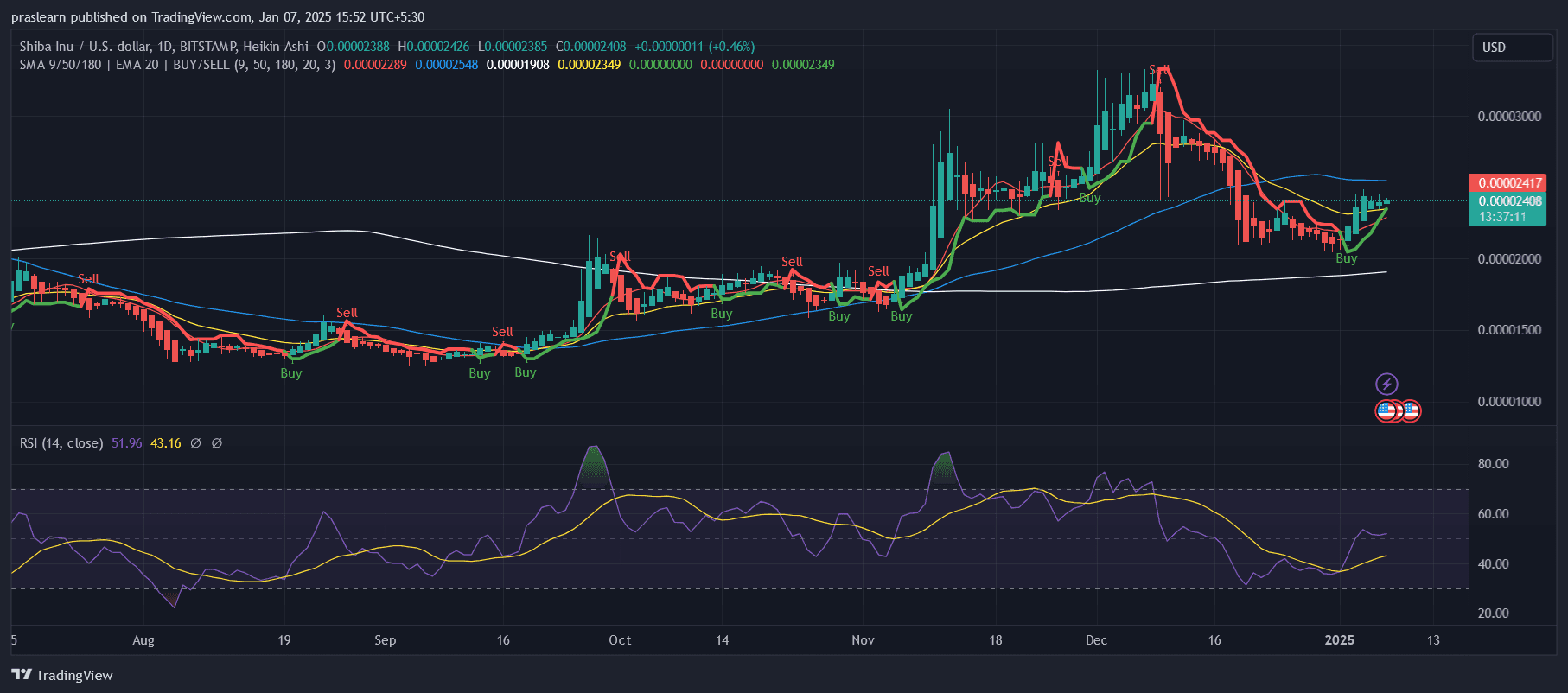Click the Sell signal label at December's price peak
The height and width of the screenshot is (693, 1568).
point(1159,70)
